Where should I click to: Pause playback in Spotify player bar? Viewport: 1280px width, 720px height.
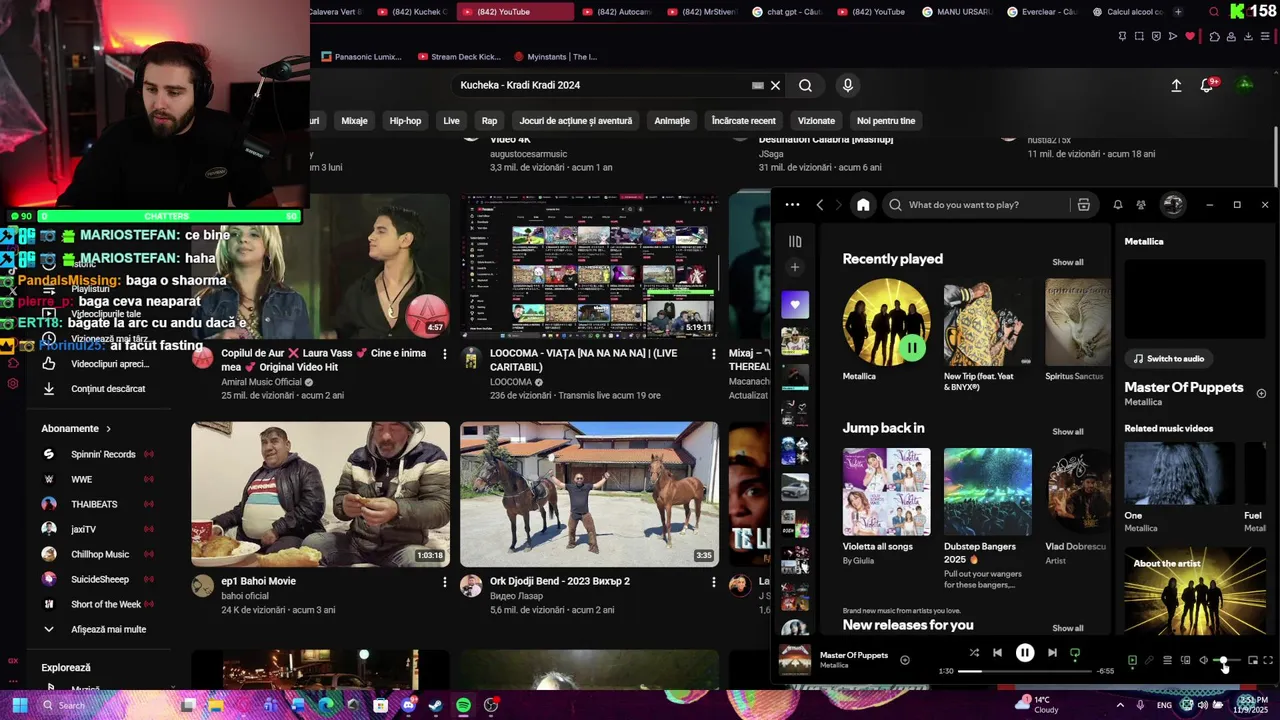click(x=1025, y=653)
